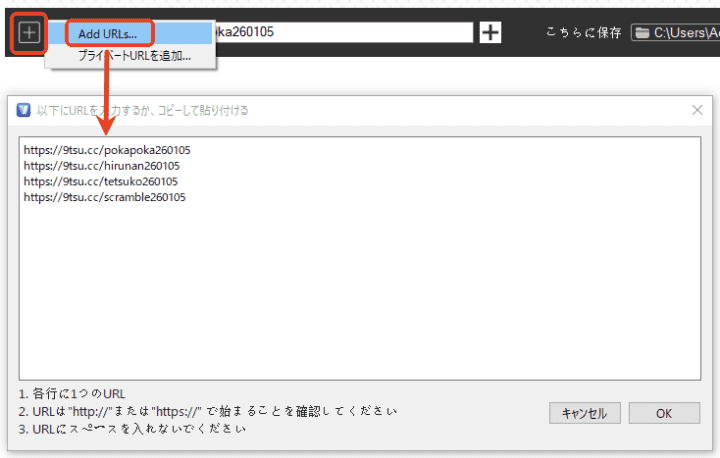Click the line https://9tsu.cc/scramble260105
The width and height of the screenshot is (720, 458).
click(105, 197)
